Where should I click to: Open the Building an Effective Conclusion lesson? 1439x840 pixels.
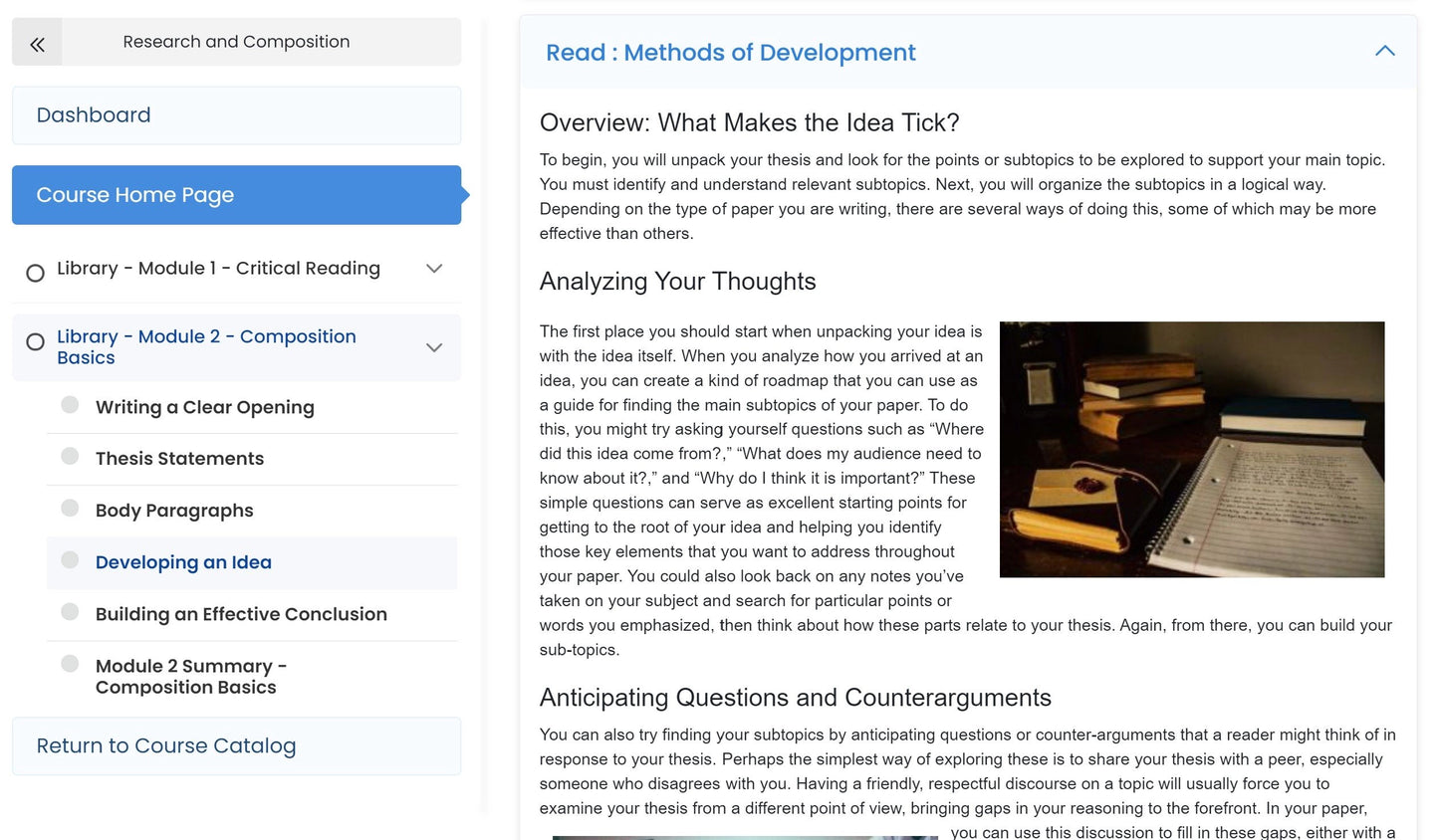coord(241,614)
